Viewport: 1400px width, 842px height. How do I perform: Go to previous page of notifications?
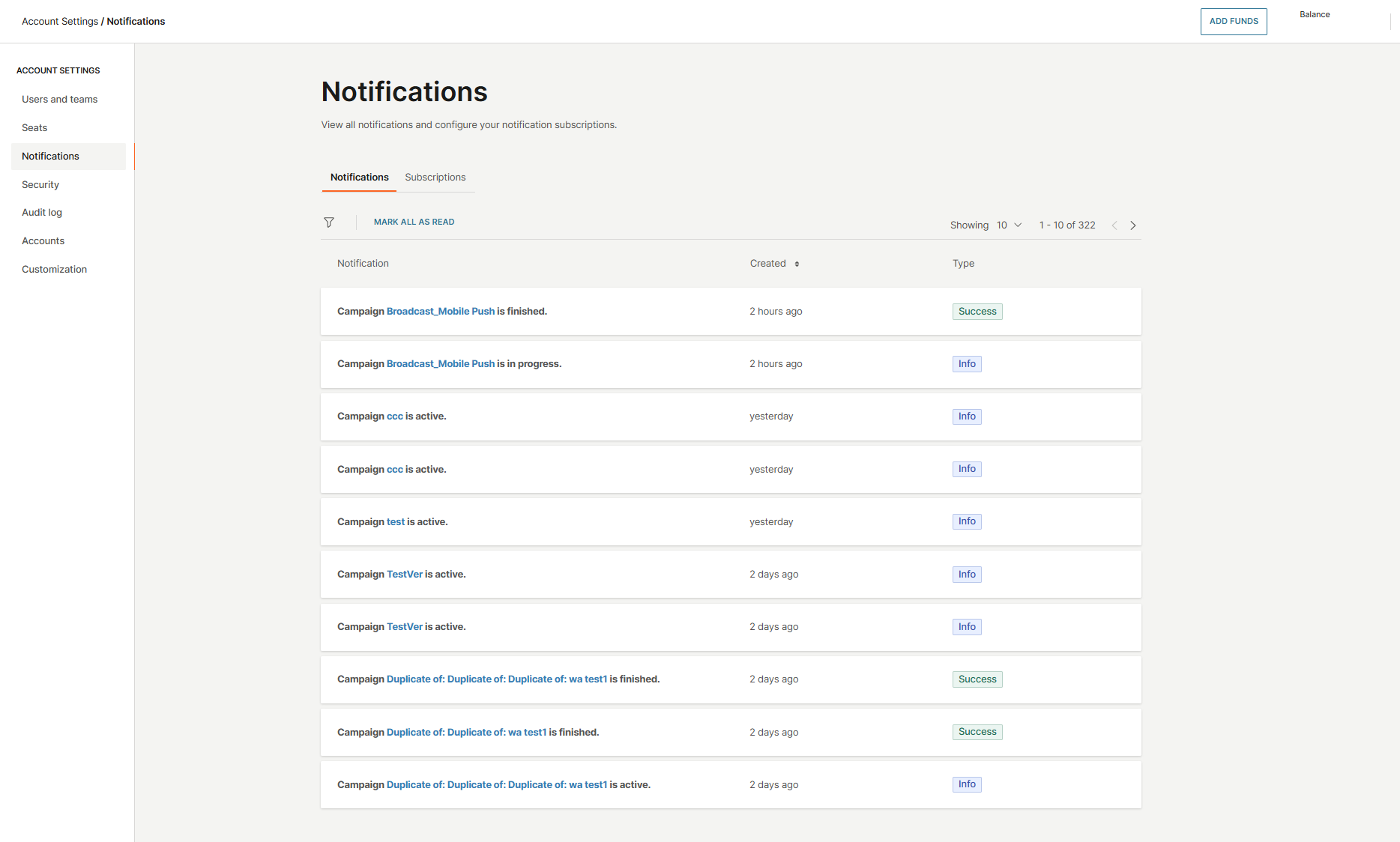(x=1114, y=225)
